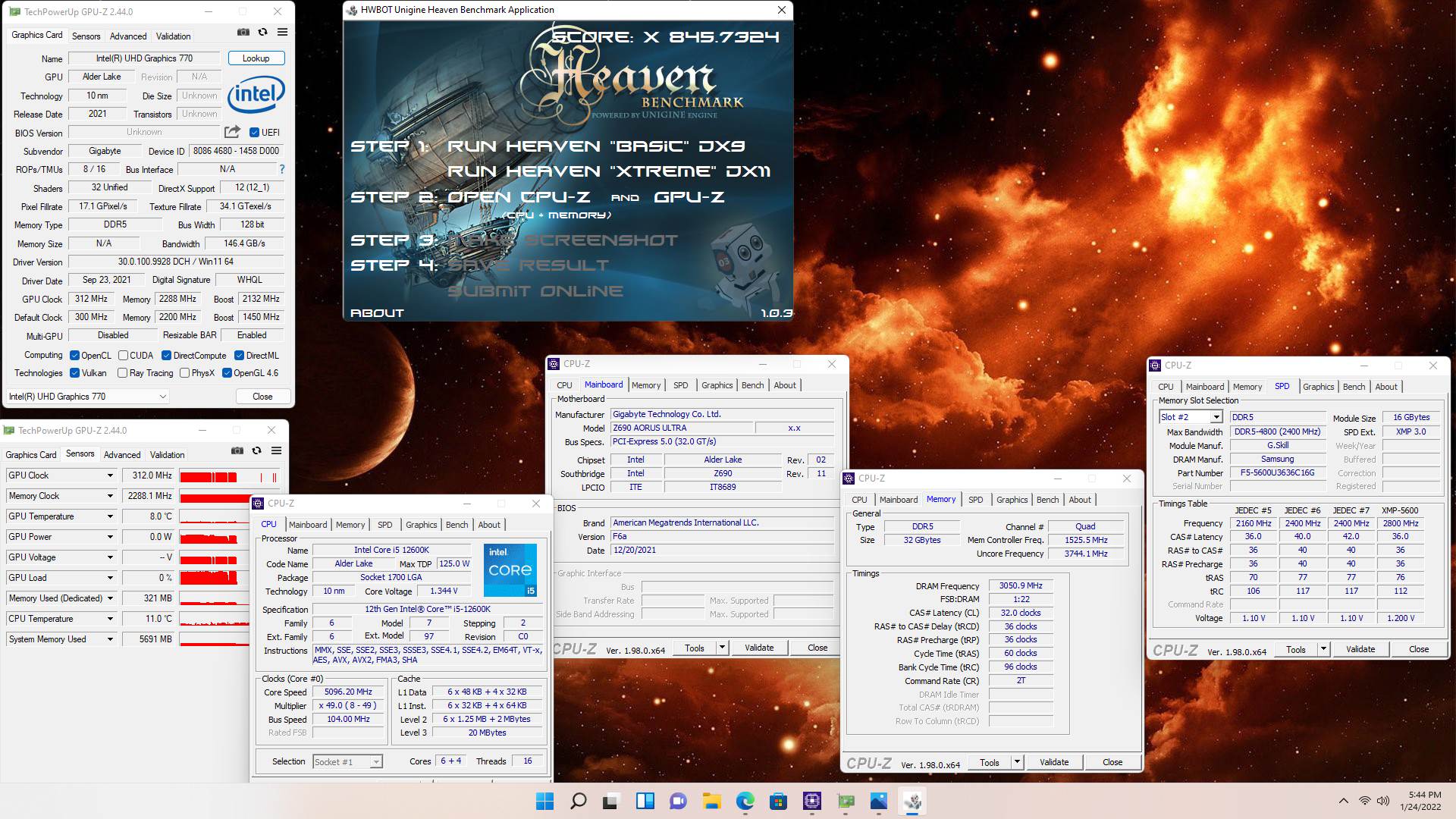
Task: Expand the GPU Clock sensor dropdown
Action: [110, 475]
